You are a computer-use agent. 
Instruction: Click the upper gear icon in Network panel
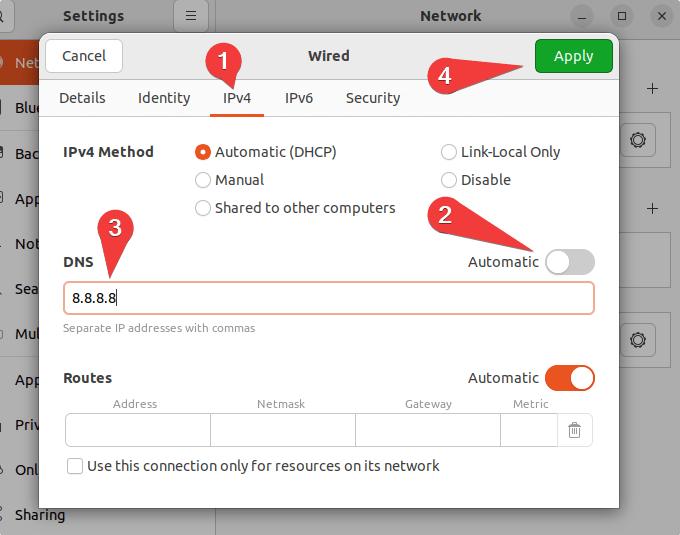(637, 141)
